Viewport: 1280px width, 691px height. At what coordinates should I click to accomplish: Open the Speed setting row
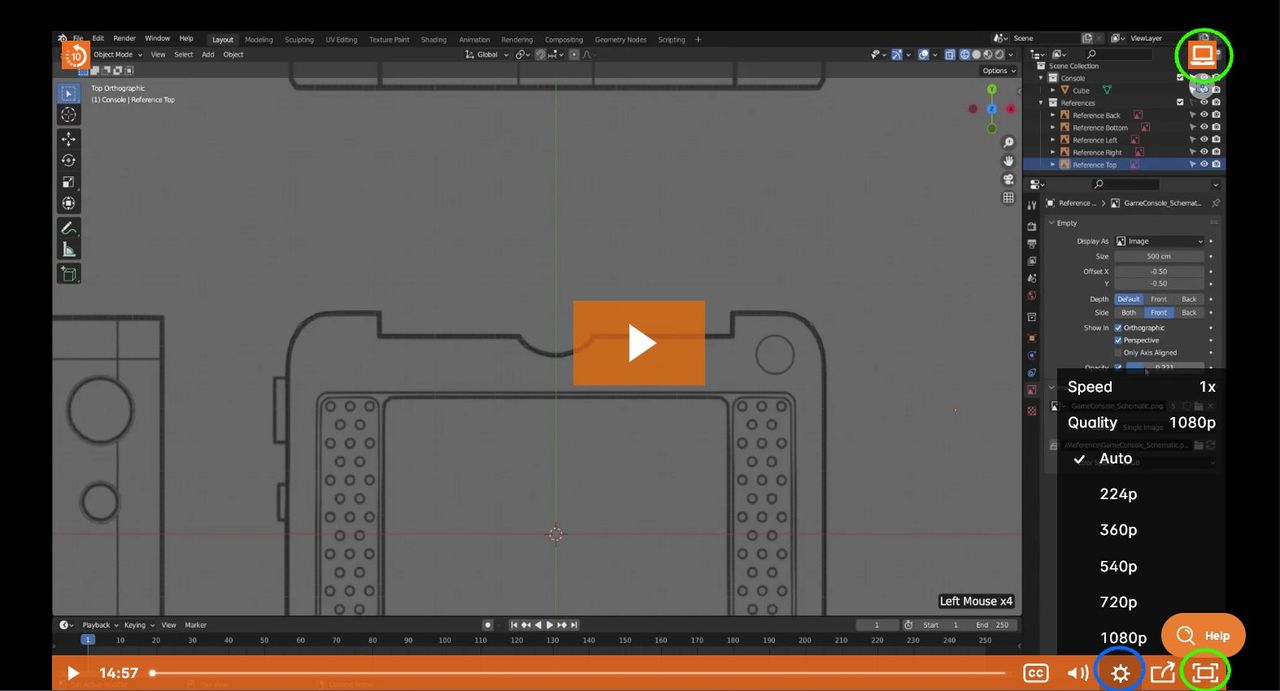(1141, 387)
